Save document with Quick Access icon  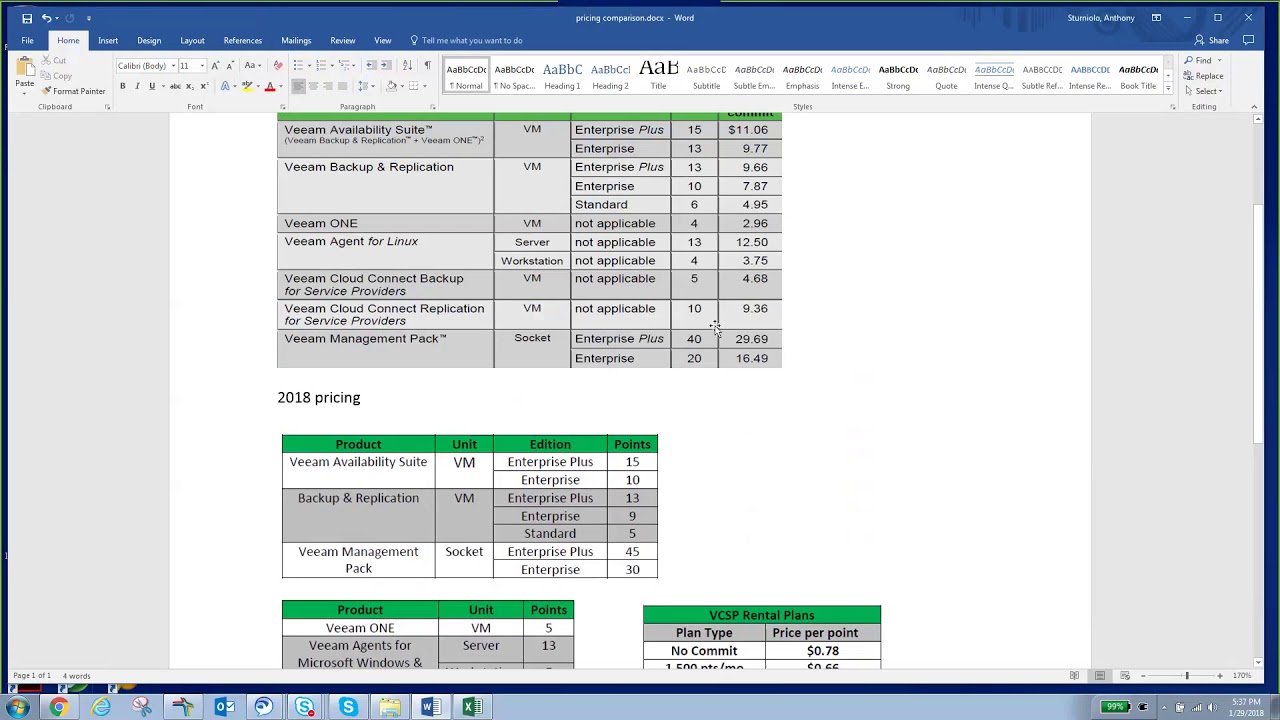coord(27,18)
